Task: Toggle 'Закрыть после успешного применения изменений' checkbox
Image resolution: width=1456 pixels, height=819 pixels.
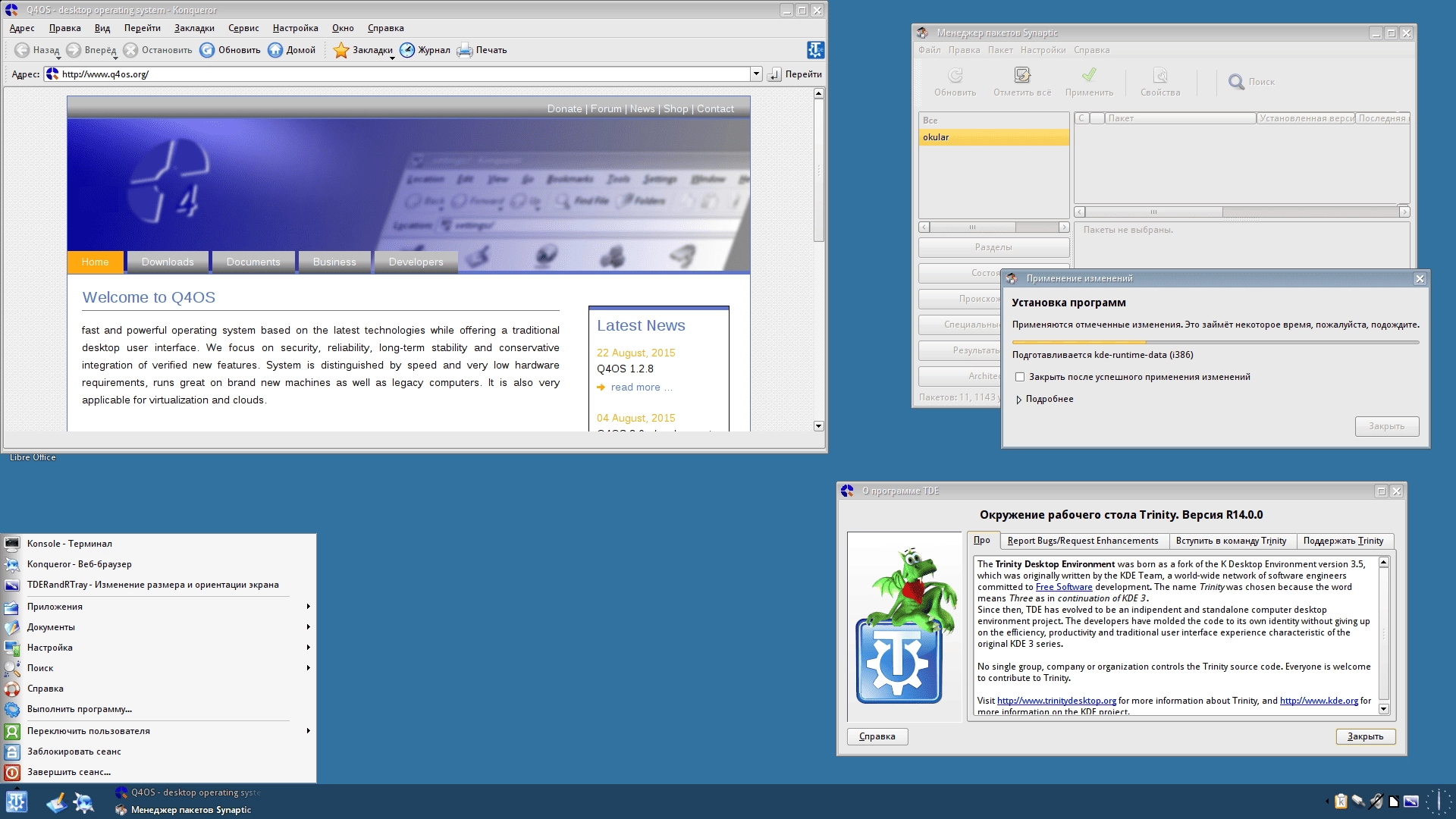Action: coord(1020,377)
